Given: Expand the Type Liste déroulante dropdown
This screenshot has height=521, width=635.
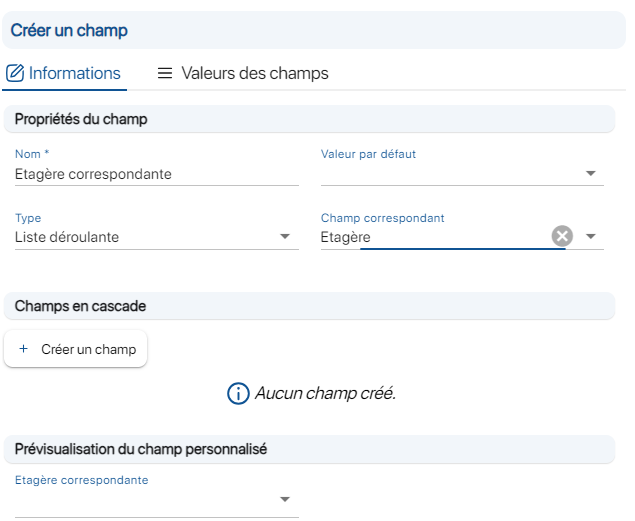Looking at the screenshot, I should tap(285, 236).
